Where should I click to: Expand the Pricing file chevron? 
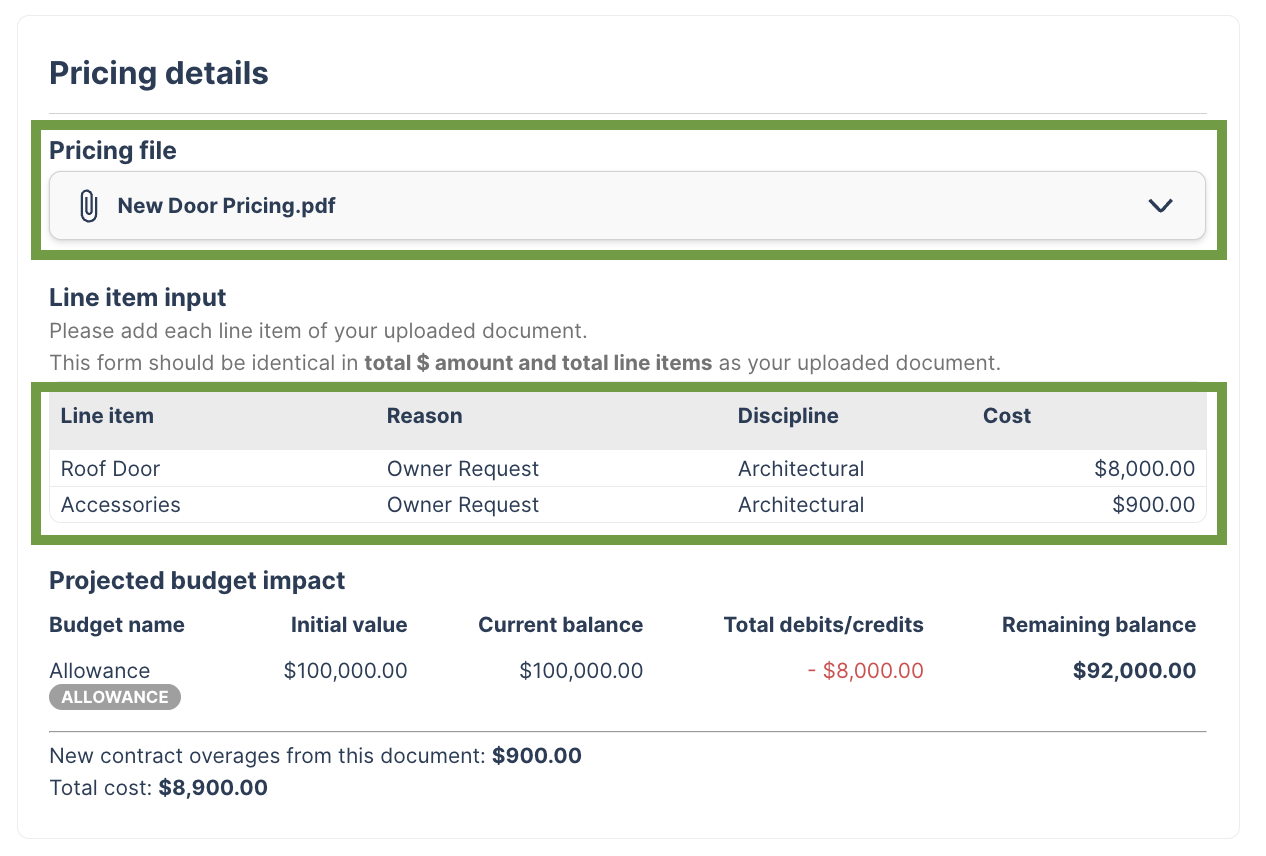click(x=1160, y=206)
